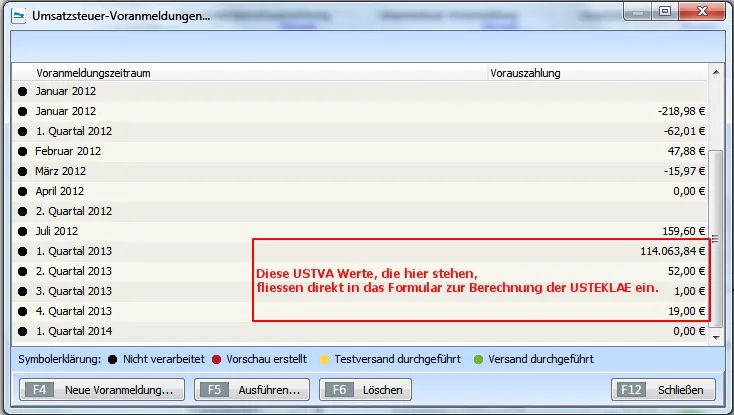Click the status dot beside Juli 2012
Viewport: 734px width, 415px height.
[23, 231]
